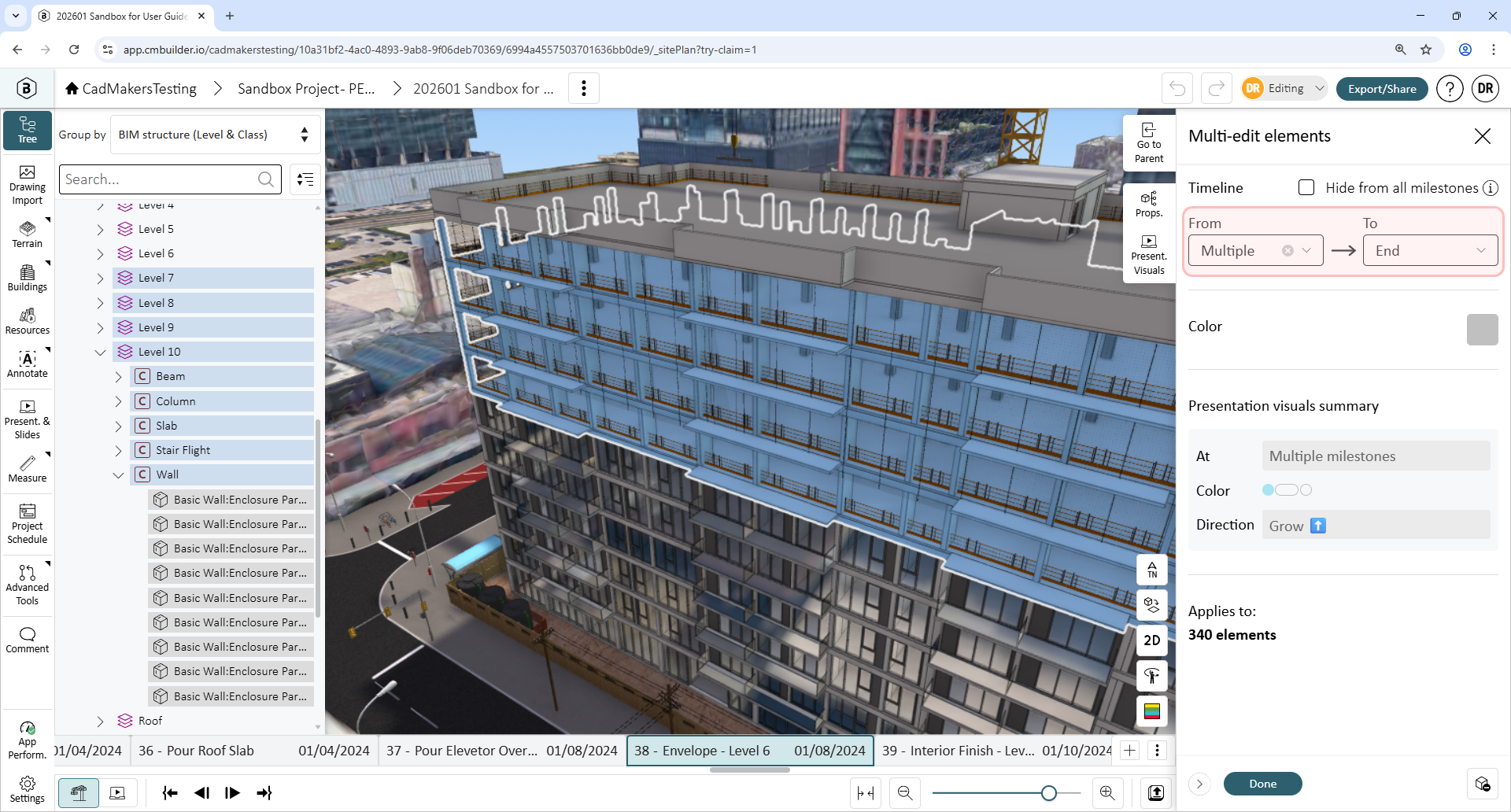Click the Done button
This screenshot has width=1511, height=812.
[1262, 784]
